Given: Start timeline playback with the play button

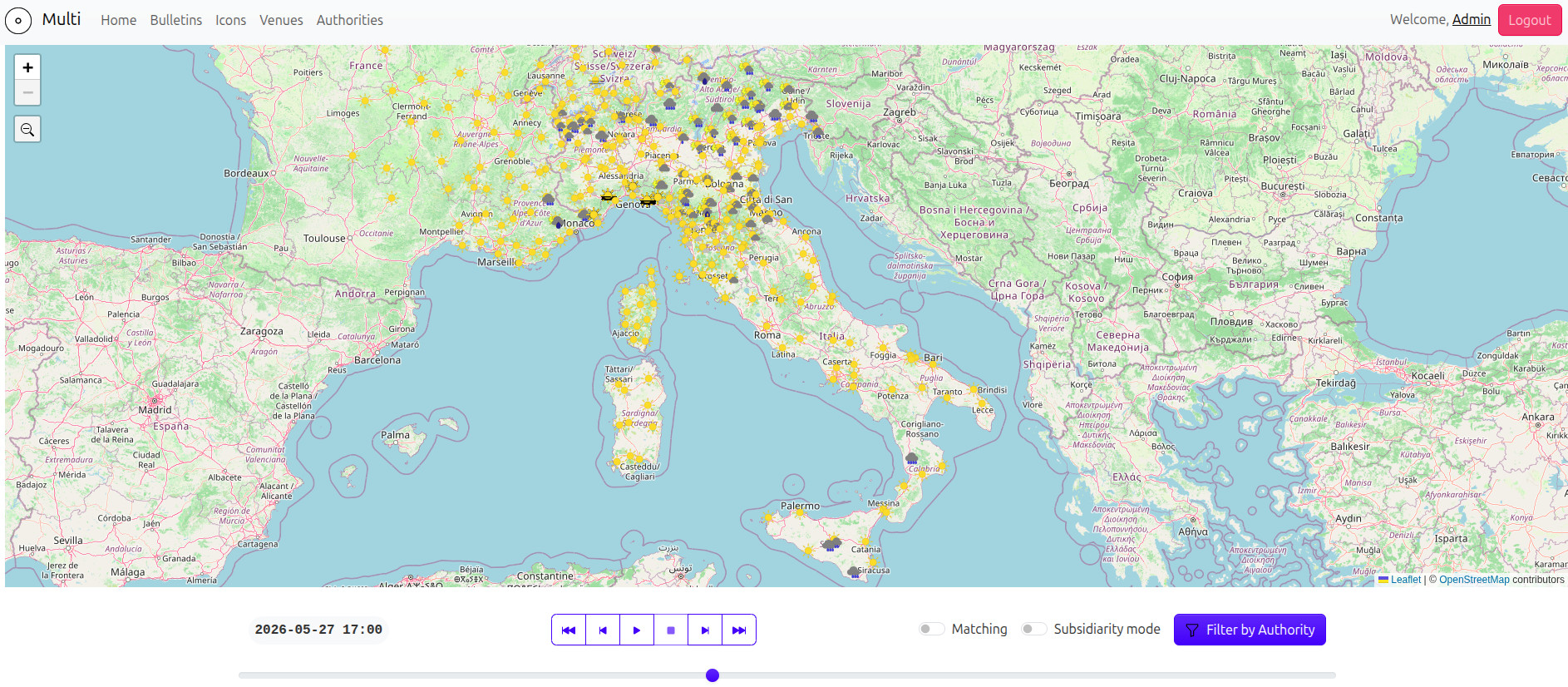Looking at the screenshot, I should click(637, 630).
